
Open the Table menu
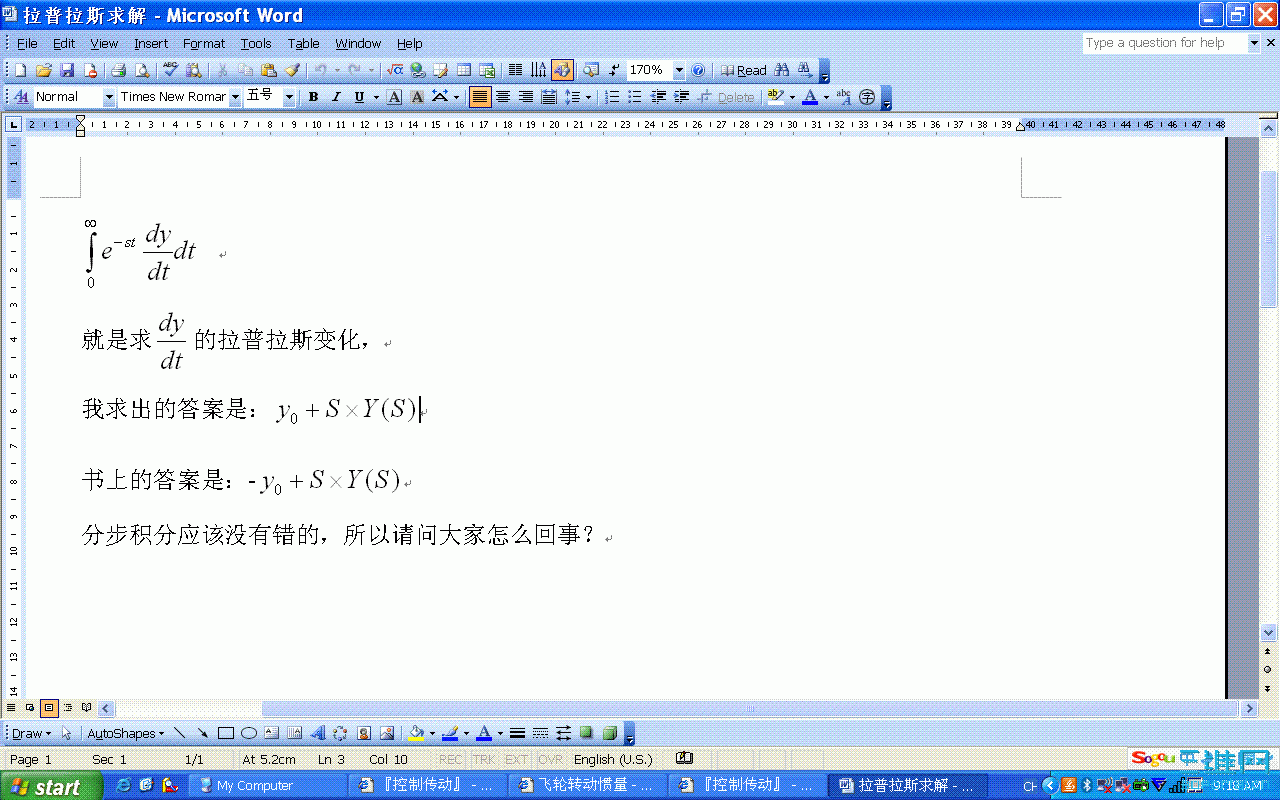pyautogui.click(x=303, y=43)
